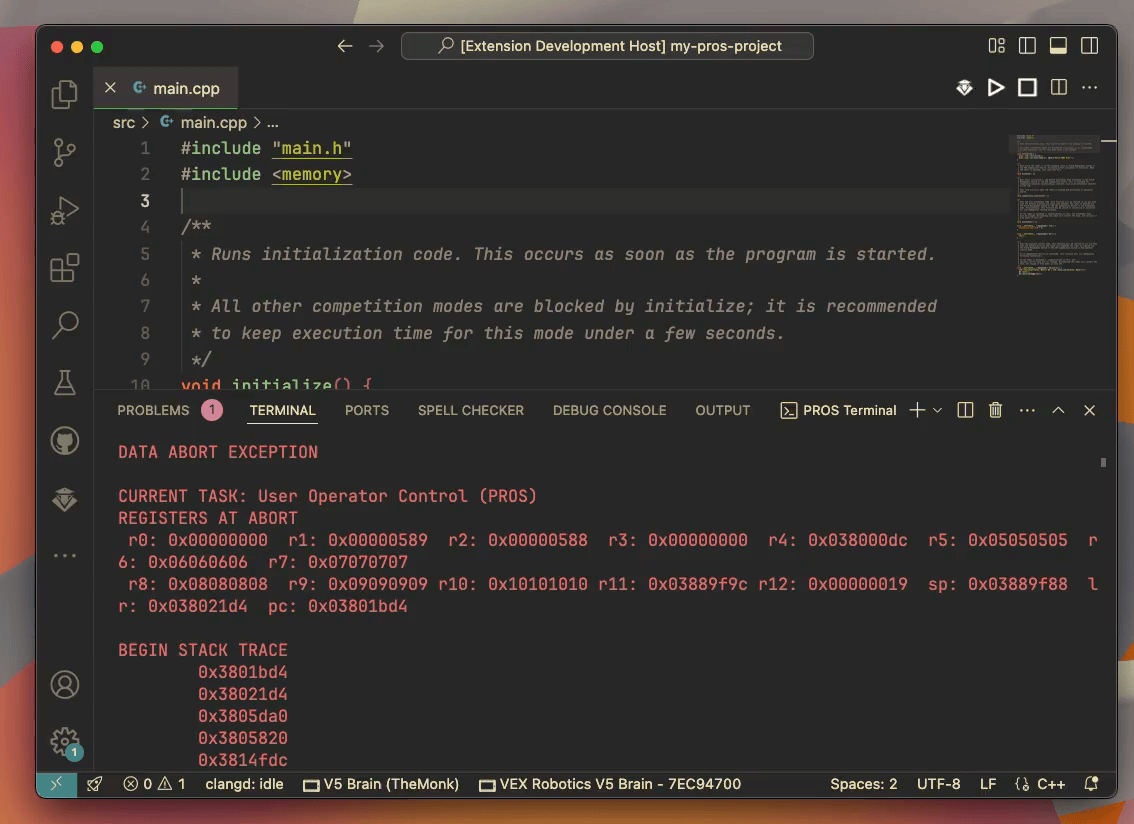The width and height of the screenshot is (1134, 824).
Task: Click the <memory> include link
Action: click(x=312, y=174)
